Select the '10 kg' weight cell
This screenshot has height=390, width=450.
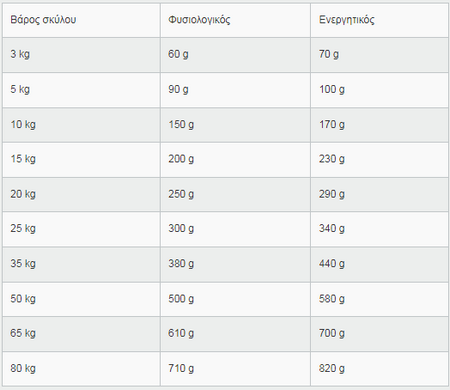click(81, 125)
